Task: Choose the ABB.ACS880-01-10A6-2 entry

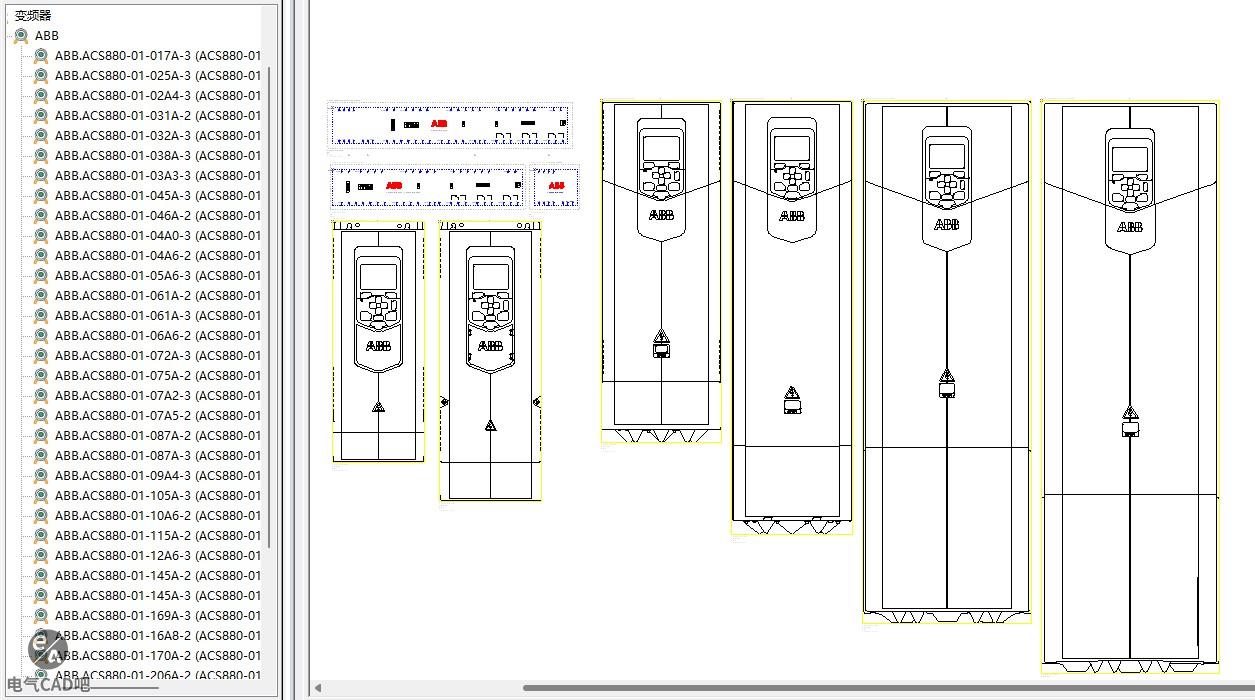Action: pos(158,515)
